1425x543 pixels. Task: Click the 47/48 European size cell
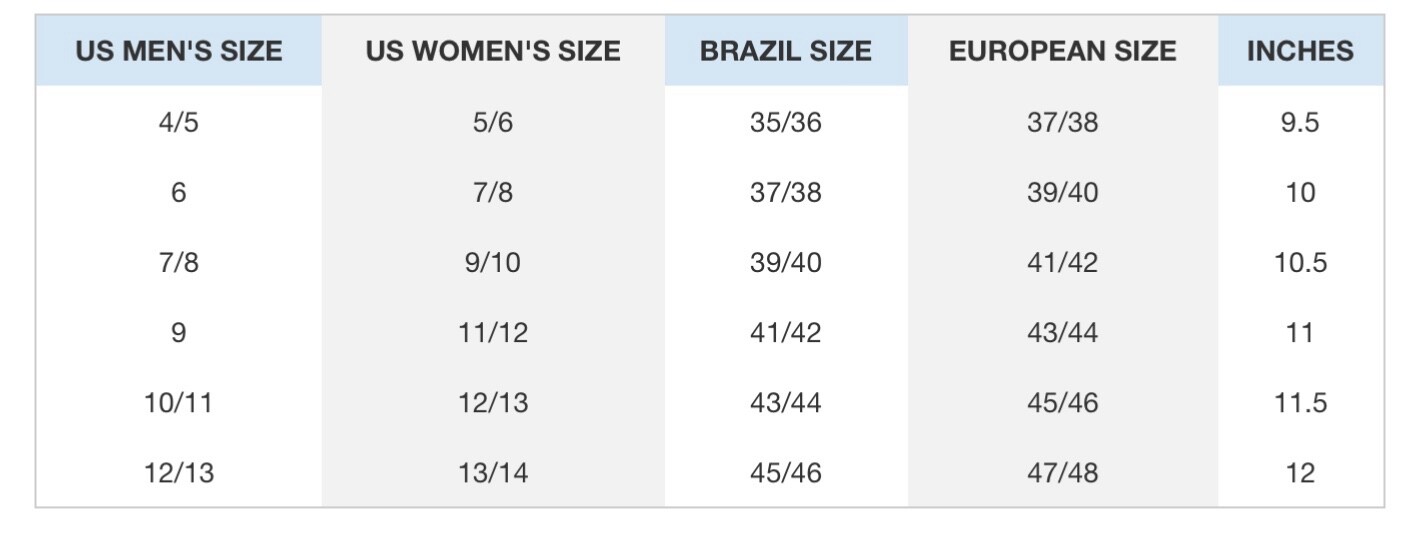1062,473
